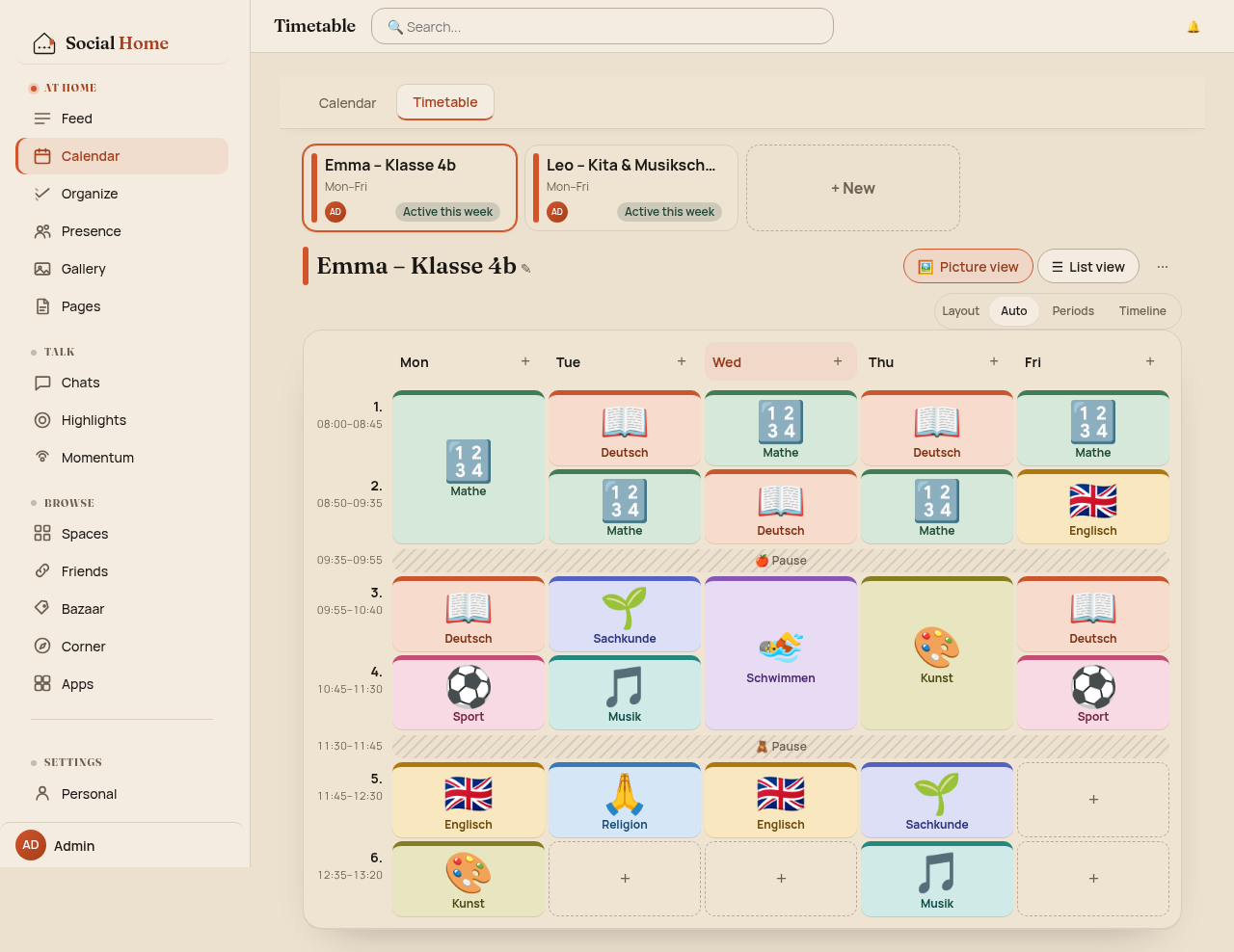
Task: Click the Search input field
Action: coord(603,27)
